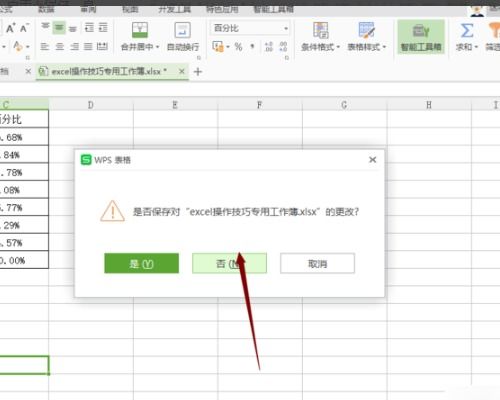
Task: Select column D header
Action: pyautogui.click(x=91, y=105)
